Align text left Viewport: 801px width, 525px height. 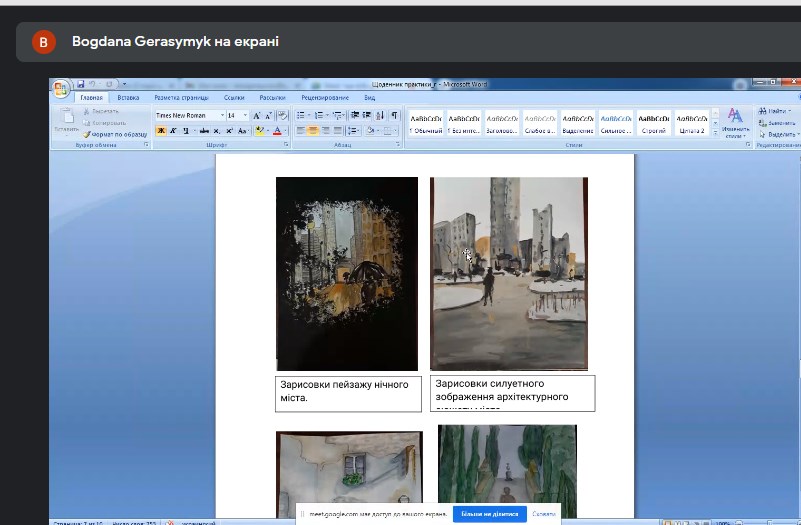coord(301,131)
